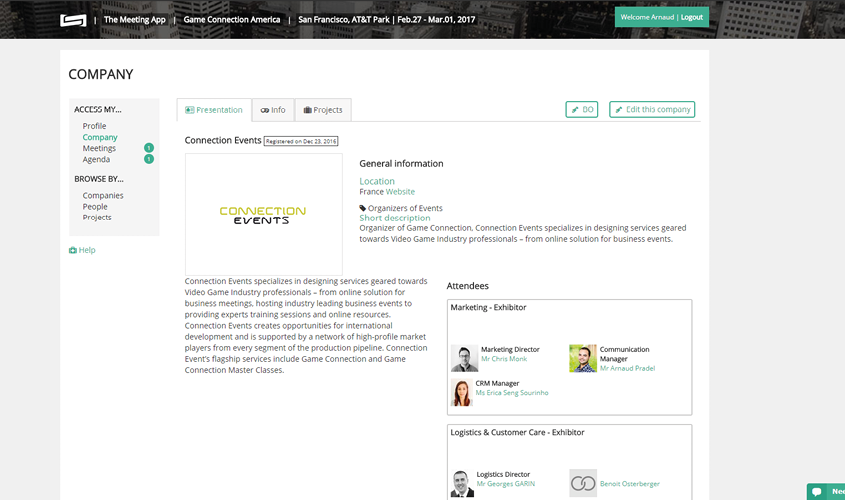845x500 pixels.
Task: Click Welcome Arnaud text in header
Action: 647,17
